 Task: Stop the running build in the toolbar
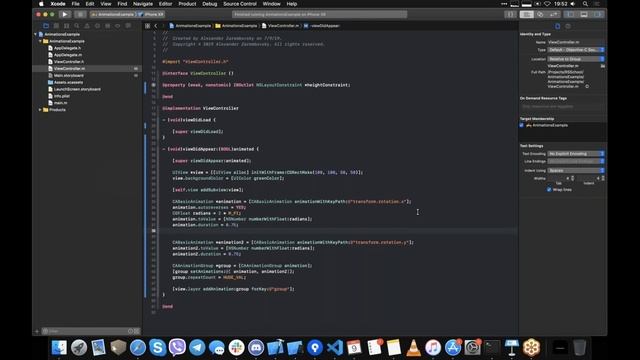(x=80, y=14)
